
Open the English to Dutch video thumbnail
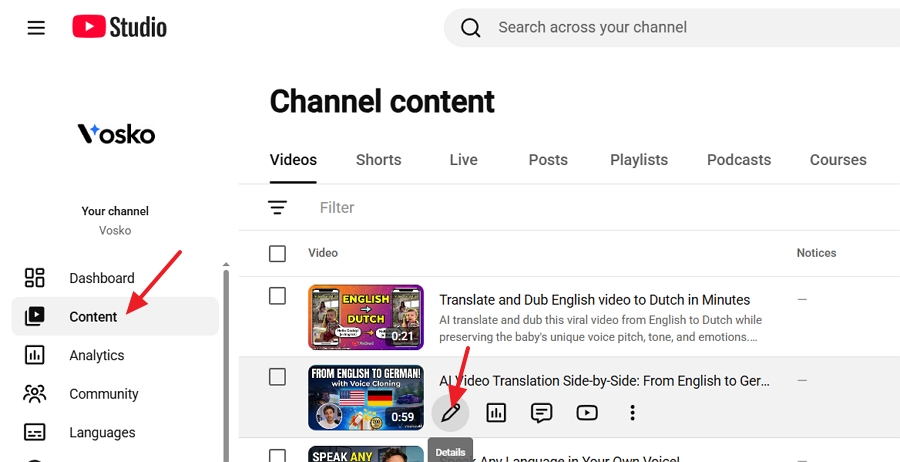pyautogui.click(x=366, y=317)
